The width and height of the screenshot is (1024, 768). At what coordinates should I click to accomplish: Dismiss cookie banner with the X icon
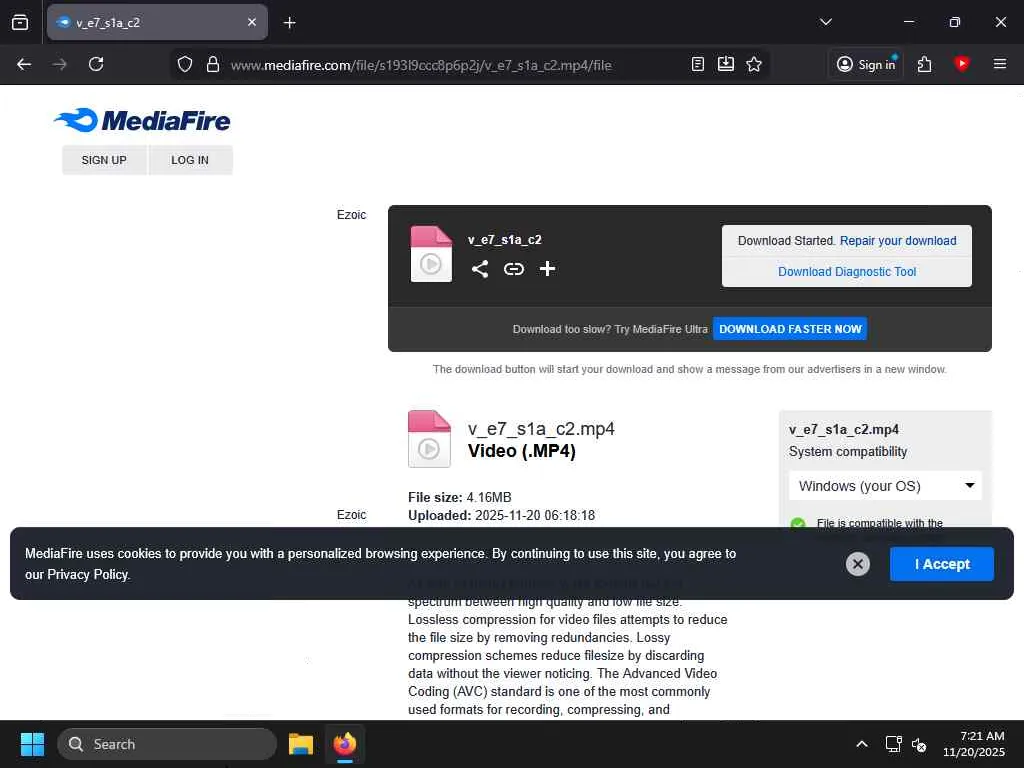(x=857, y=564)
